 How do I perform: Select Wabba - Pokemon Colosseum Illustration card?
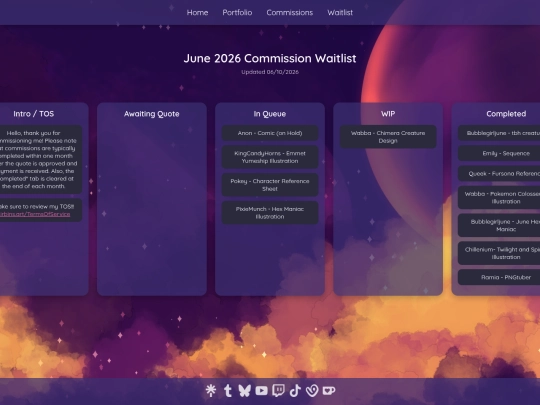[x=499, y=198]
